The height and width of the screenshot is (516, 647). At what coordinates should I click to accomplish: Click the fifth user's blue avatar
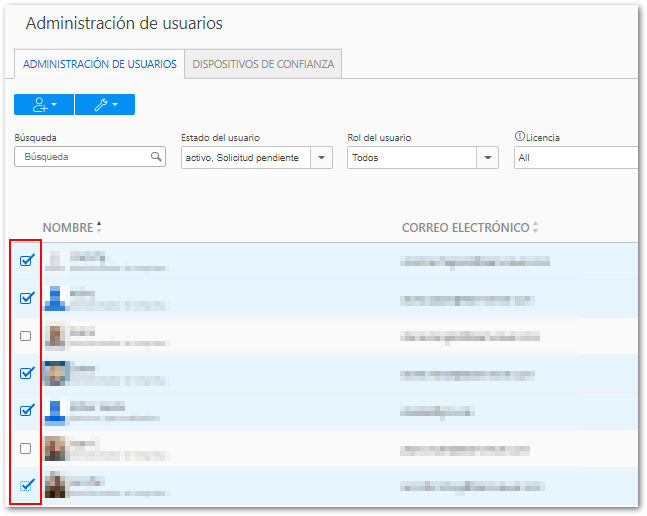pyautogui.click(x=55, y=412)
